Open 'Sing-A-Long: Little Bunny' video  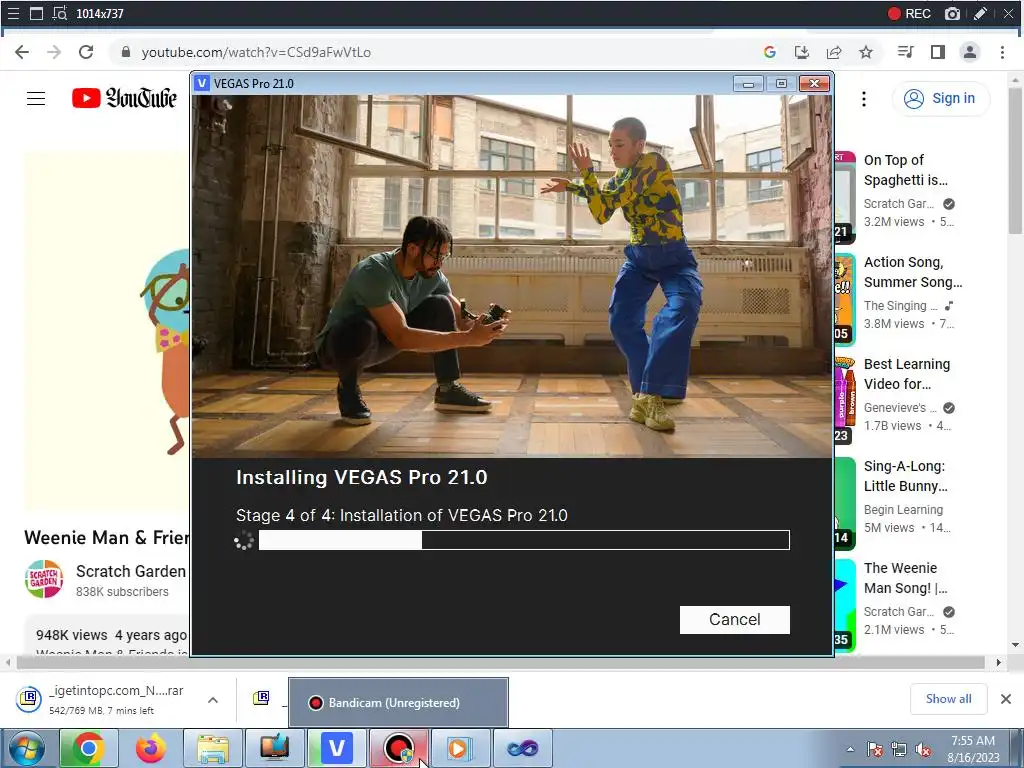click(x=905, y=476)
